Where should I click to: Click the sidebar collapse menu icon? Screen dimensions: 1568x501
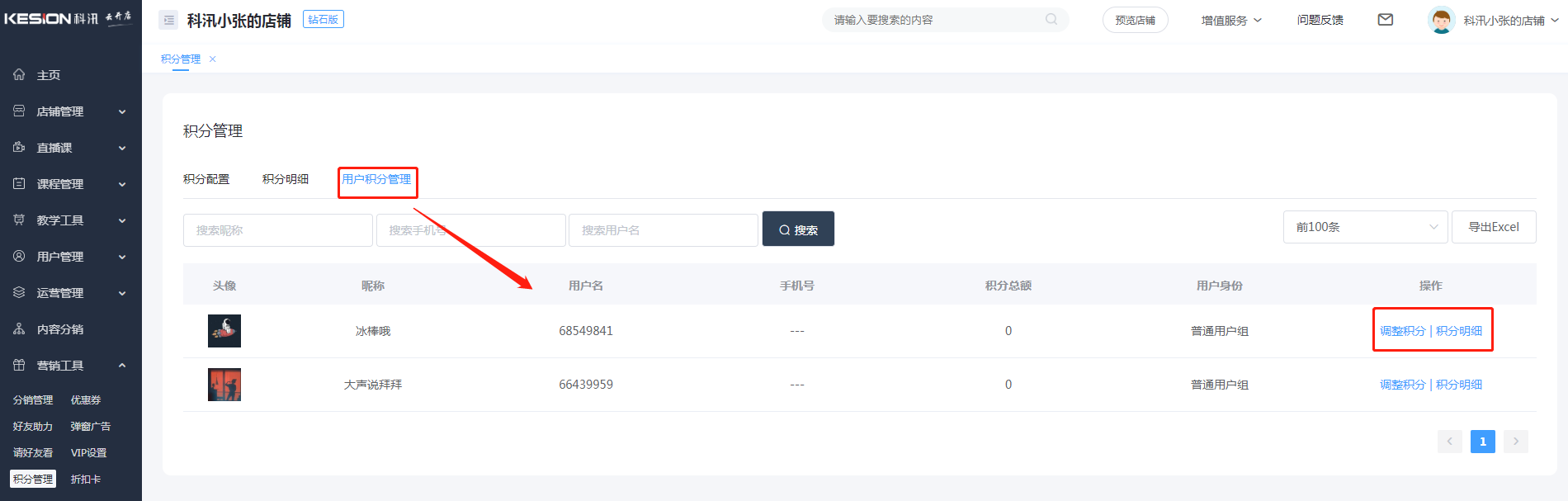pyautogui.click(x=168, y=21)
